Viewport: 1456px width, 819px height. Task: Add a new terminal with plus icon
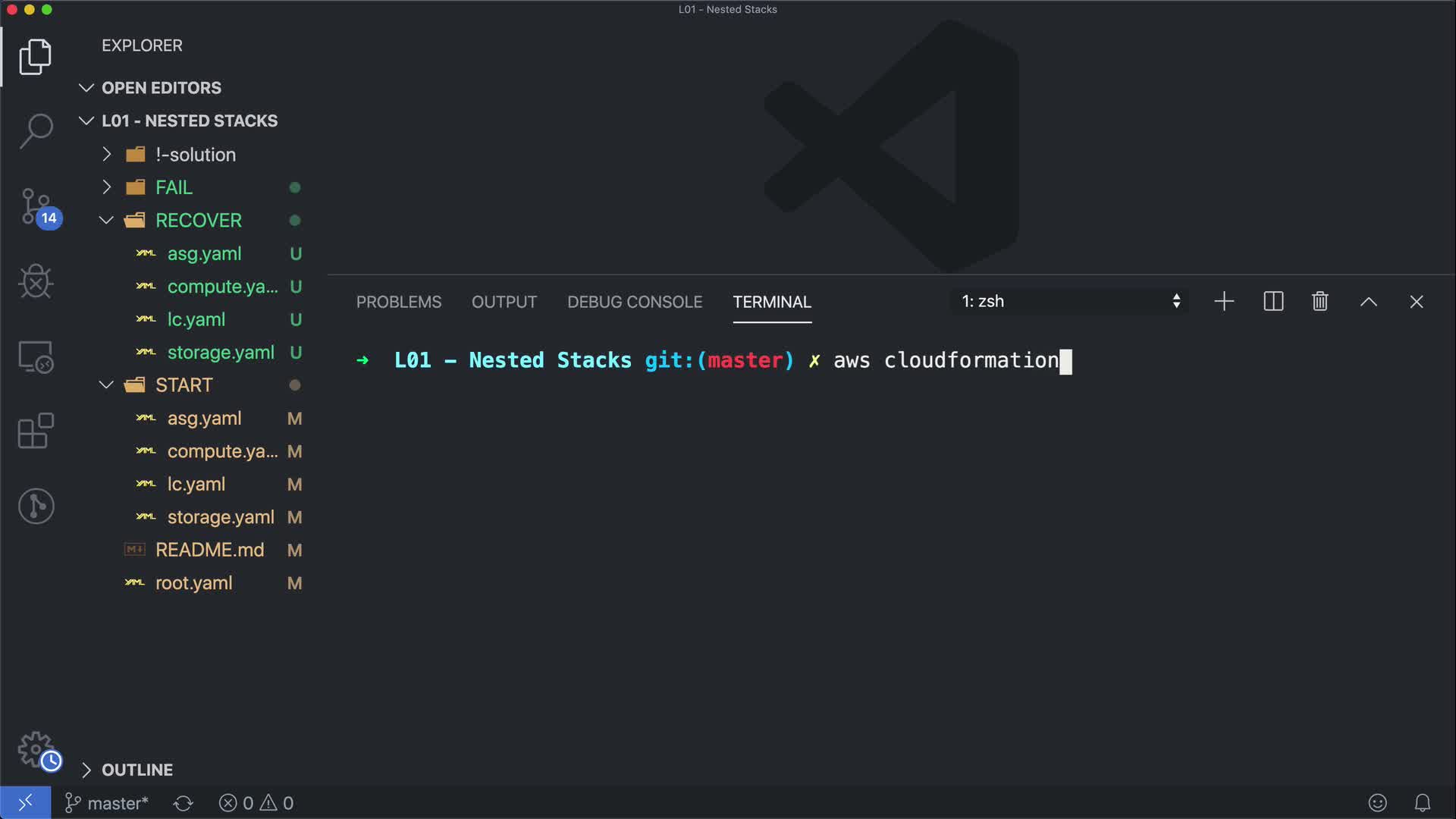click(1224, 302)
